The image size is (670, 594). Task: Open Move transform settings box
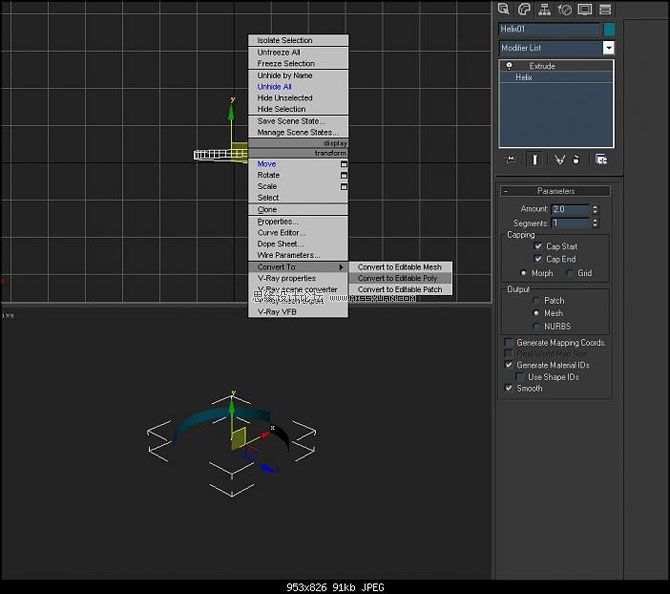pos(344,164)
